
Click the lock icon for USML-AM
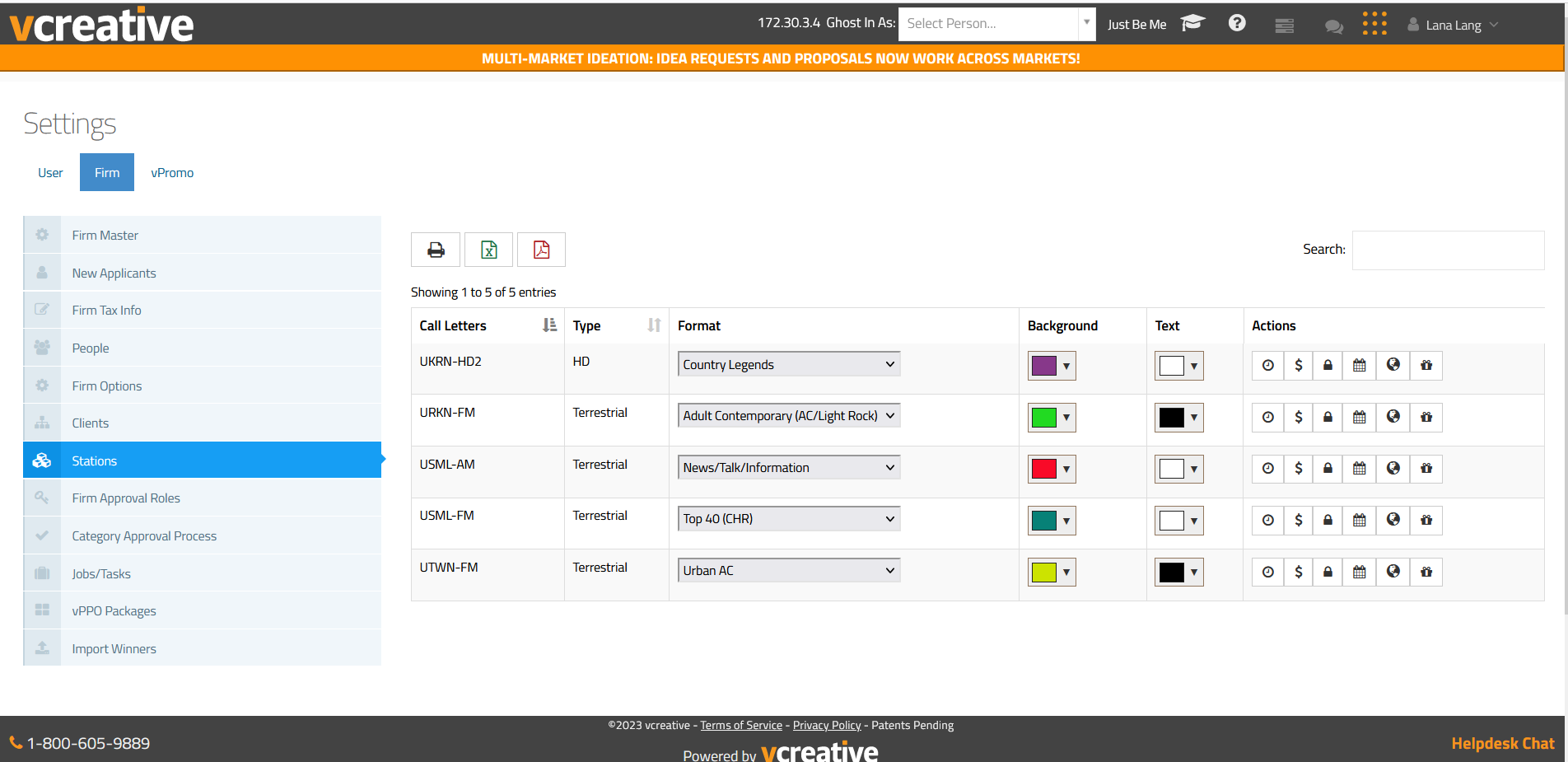tap(1328, 469)
